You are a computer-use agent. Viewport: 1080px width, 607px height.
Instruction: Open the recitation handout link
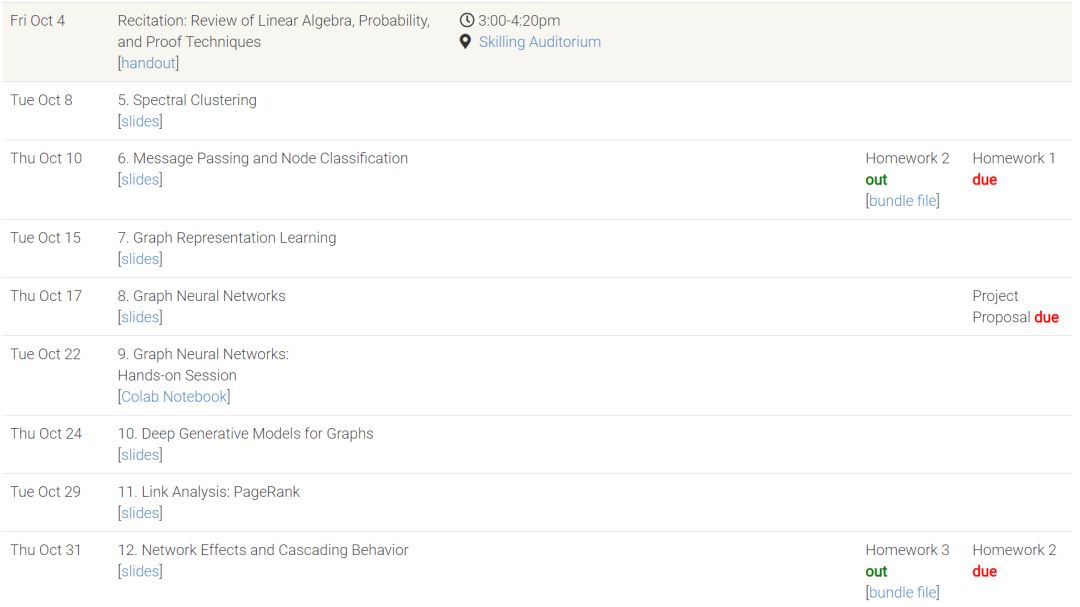tap(148, 63)
